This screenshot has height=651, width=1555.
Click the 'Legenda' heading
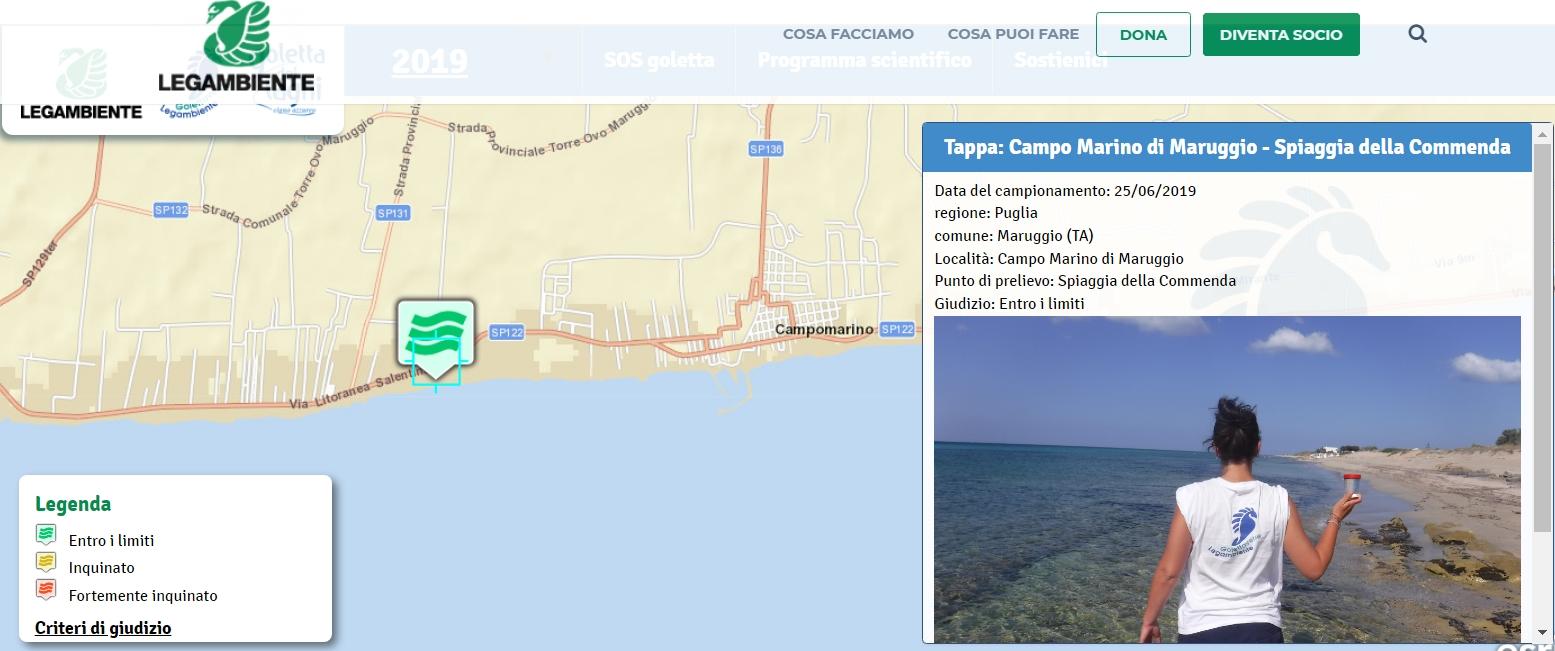tap(73, 504)
